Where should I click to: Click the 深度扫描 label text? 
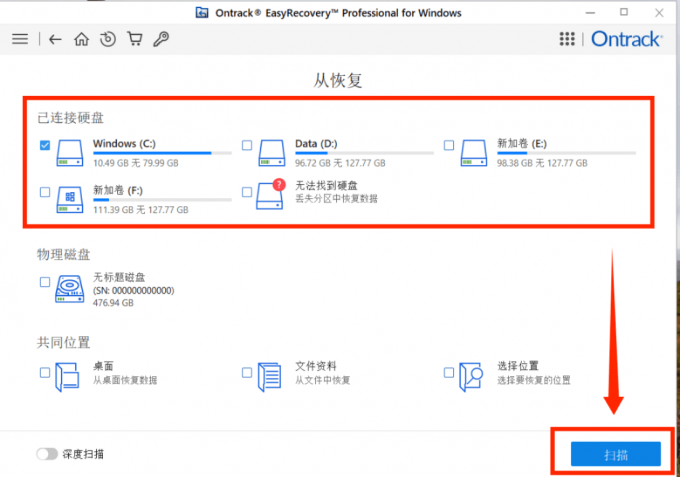point(83,454)
